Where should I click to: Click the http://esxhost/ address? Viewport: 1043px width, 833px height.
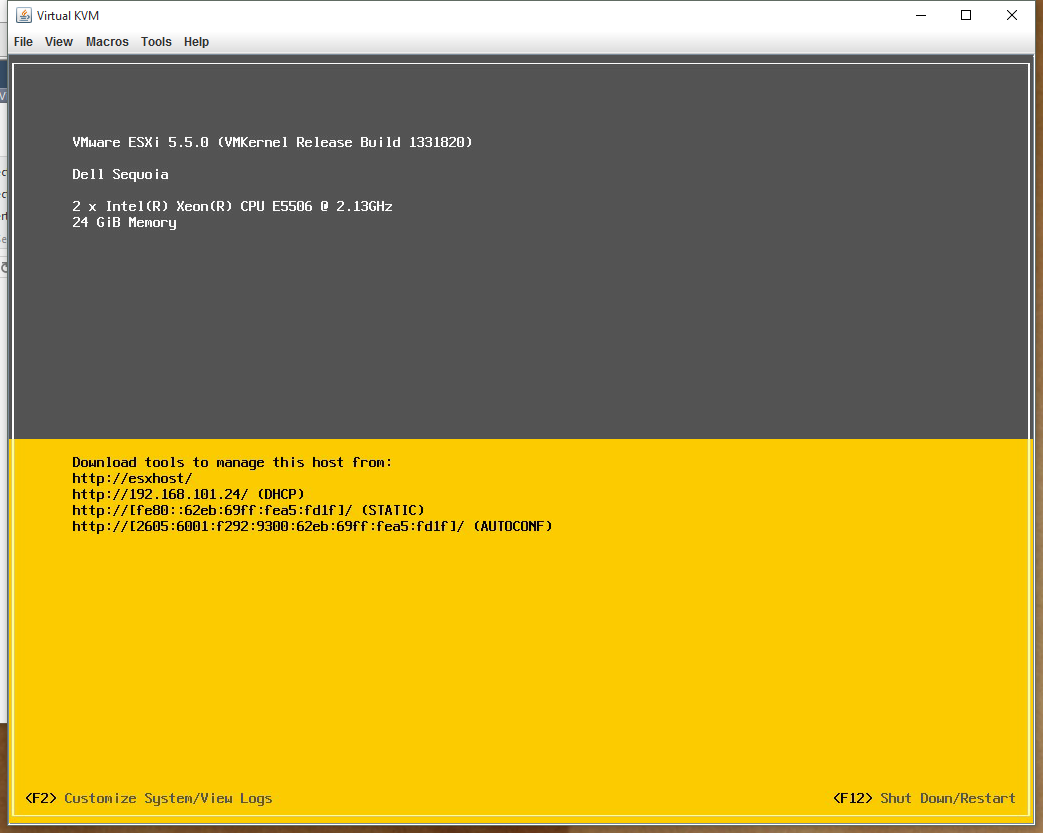tap(132, 478)
